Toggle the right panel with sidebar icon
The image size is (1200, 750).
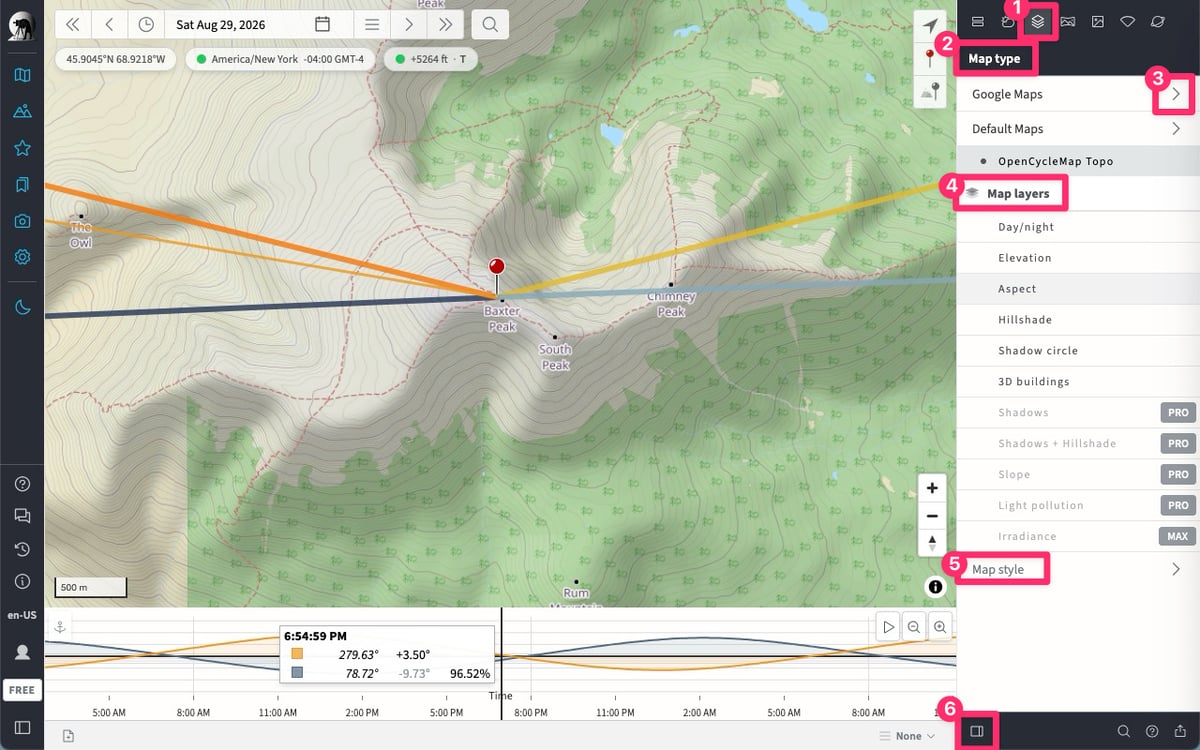[977, 731]
